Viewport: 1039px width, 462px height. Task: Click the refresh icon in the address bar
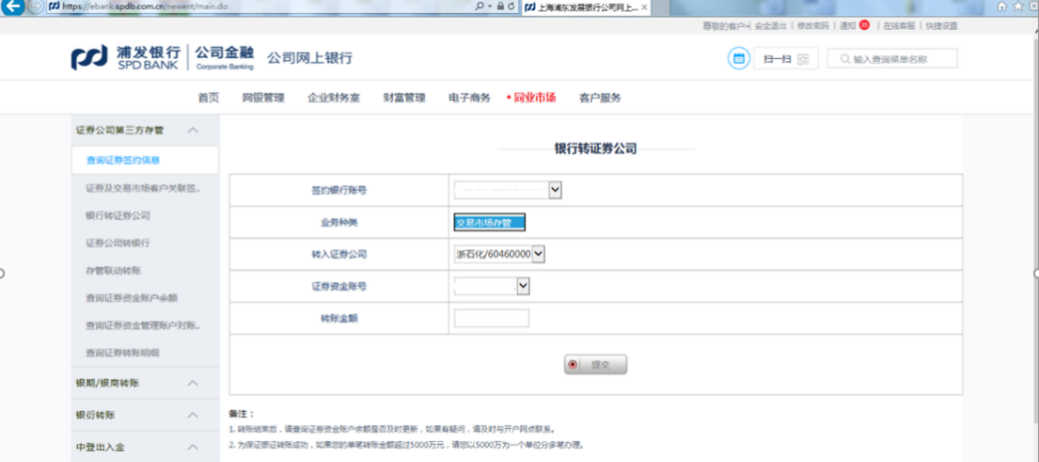coord(513,7)
